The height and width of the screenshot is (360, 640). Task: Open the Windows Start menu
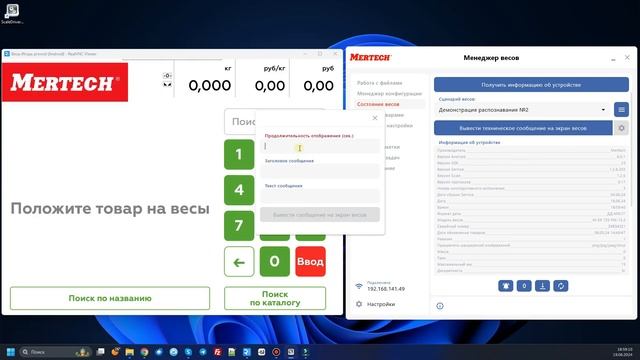pyautogui.click(x=11, y=352)
